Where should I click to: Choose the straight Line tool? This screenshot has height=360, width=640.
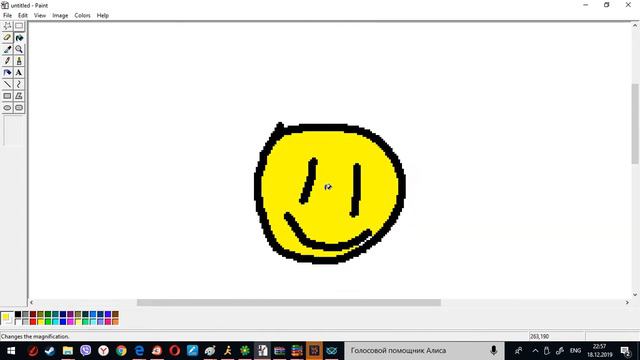[7, 84]
